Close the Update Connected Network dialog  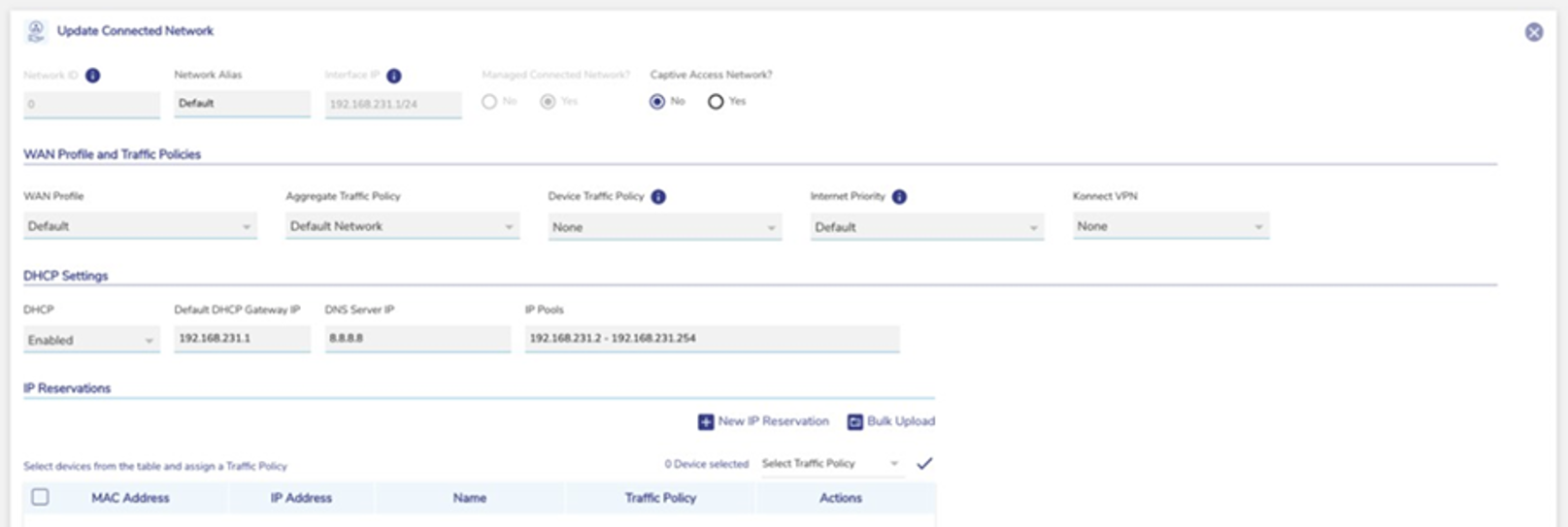[x=1534, y=32]
